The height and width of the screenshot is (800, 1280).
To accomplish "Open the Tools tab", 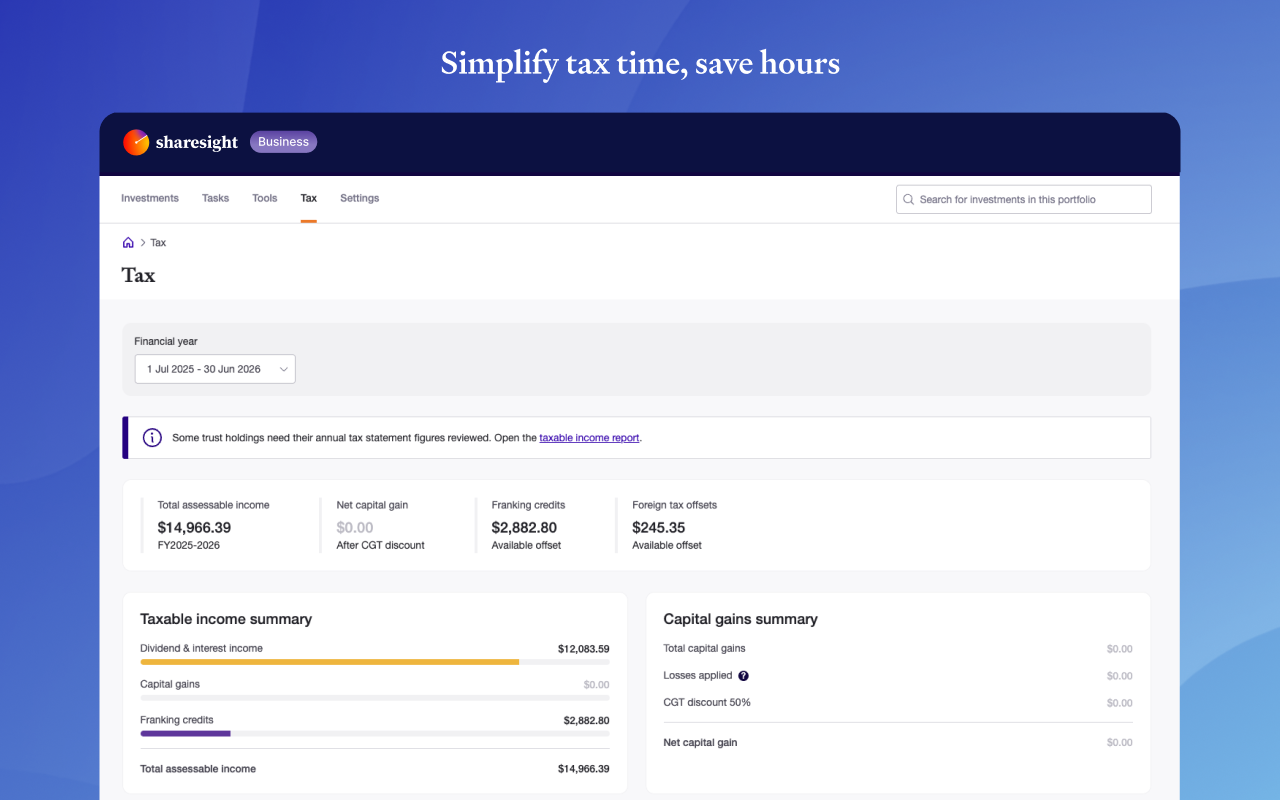I will (265, 198).
